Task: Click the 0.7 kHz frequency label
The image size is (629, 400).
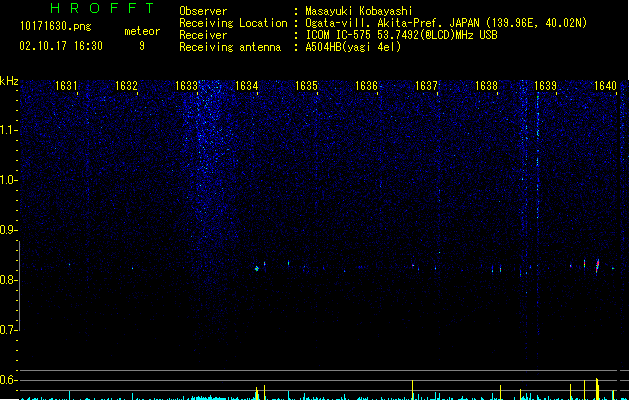Action: click(8, 330)
